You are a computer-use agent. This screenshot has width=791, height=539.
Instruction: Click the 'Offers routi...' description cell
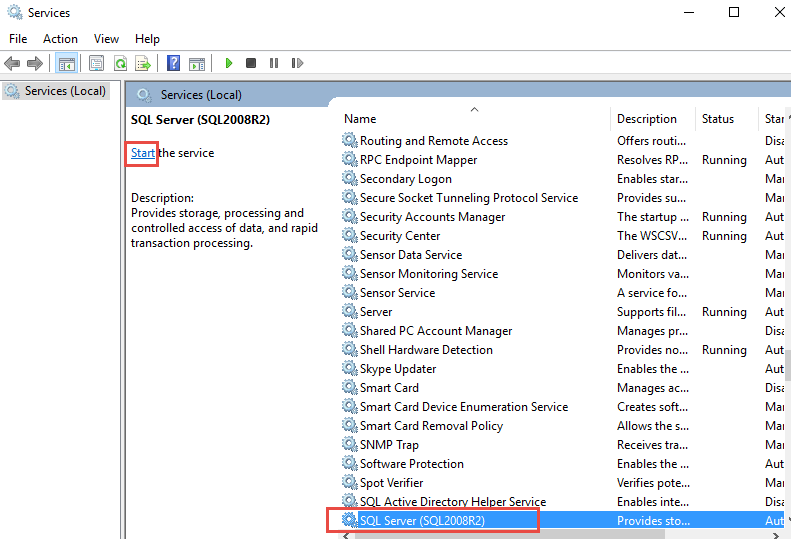pyautogui.click(x=651, y=141)
